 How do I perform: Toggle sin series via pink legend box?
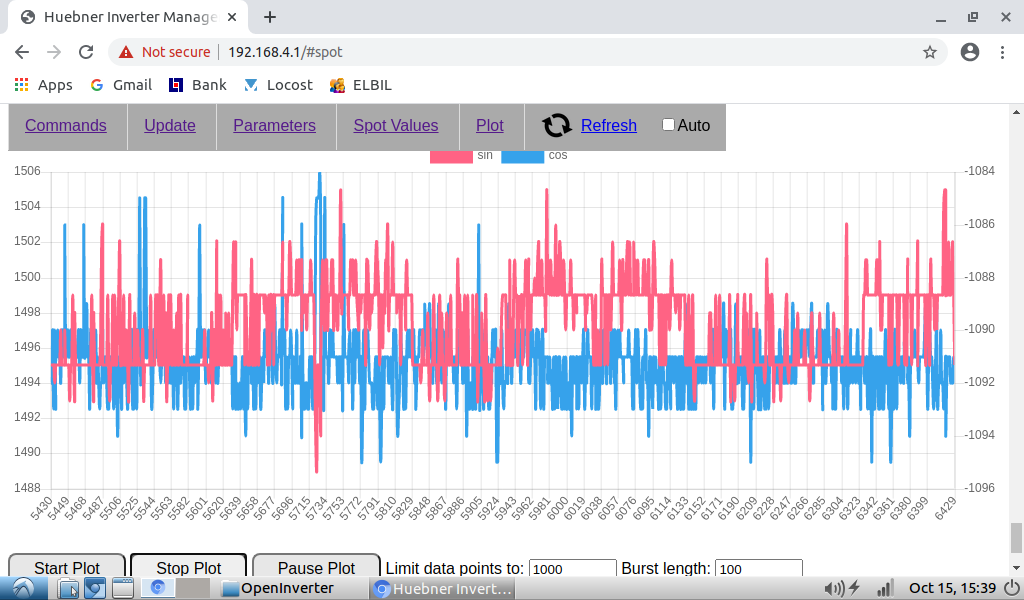click(450, 156)
